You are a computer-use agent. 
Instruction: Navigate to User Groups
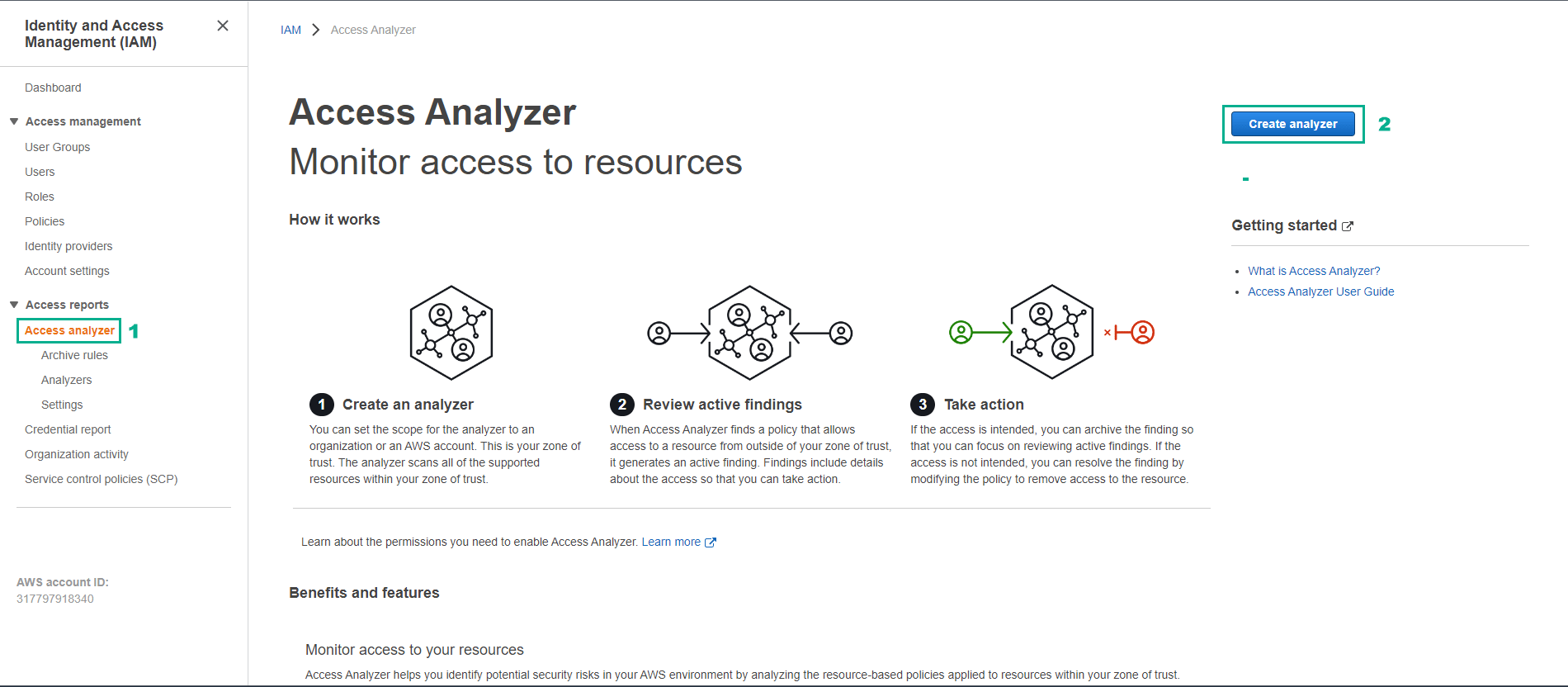pyautogui.click(x=57, y=146)
